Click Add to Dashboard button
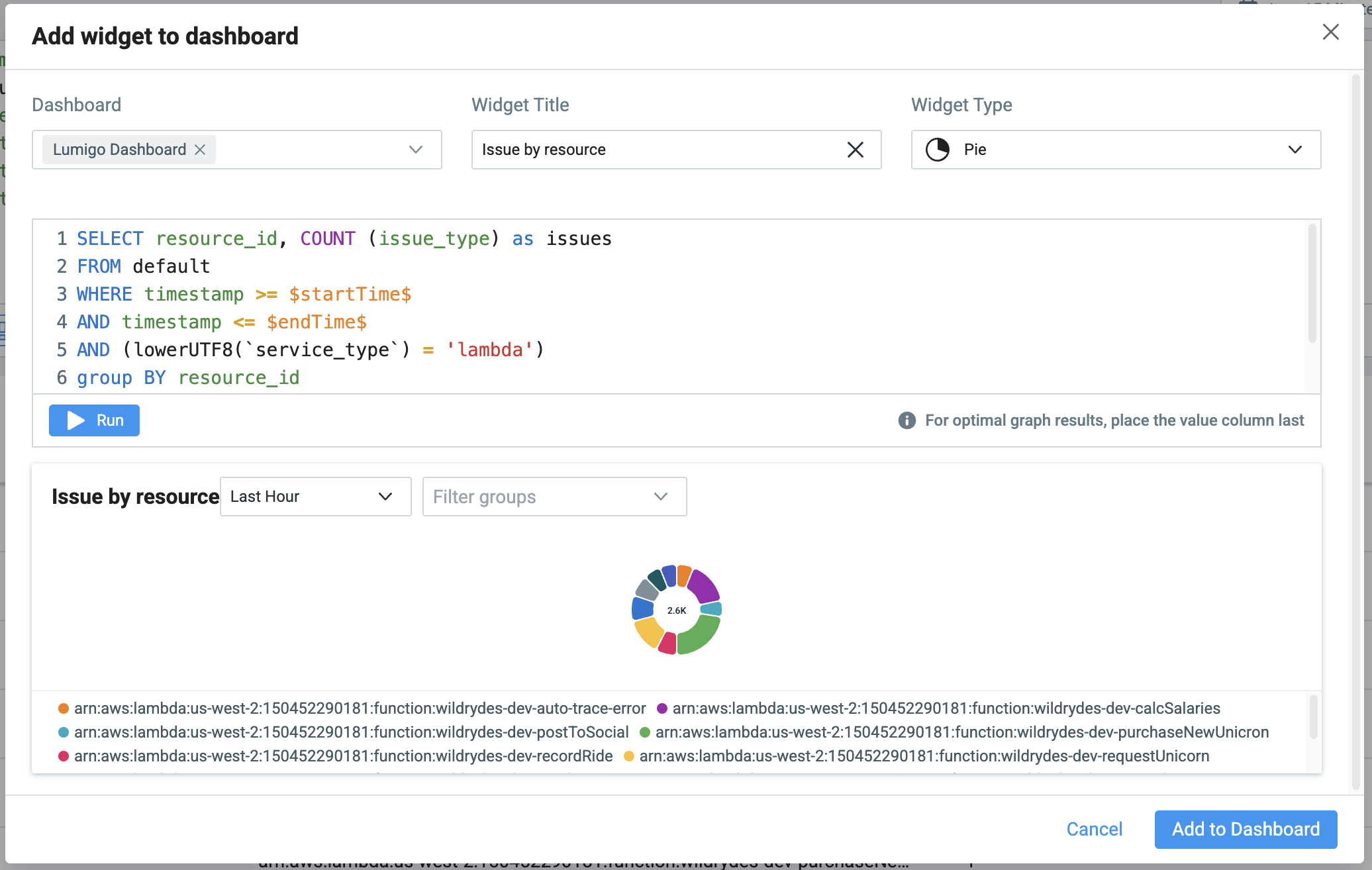 [1246, 829]
